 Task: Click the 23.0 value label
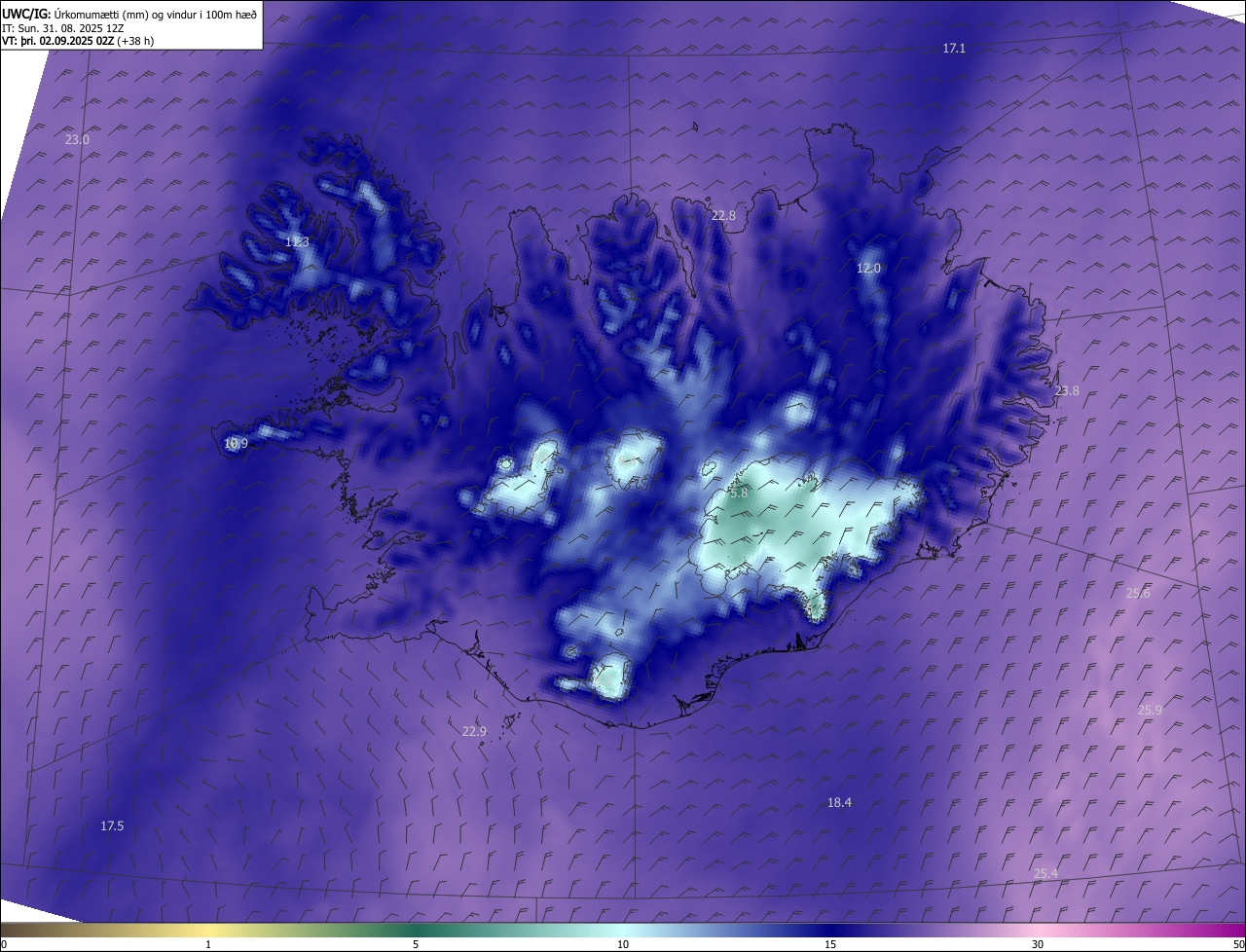tap(77, 139)
